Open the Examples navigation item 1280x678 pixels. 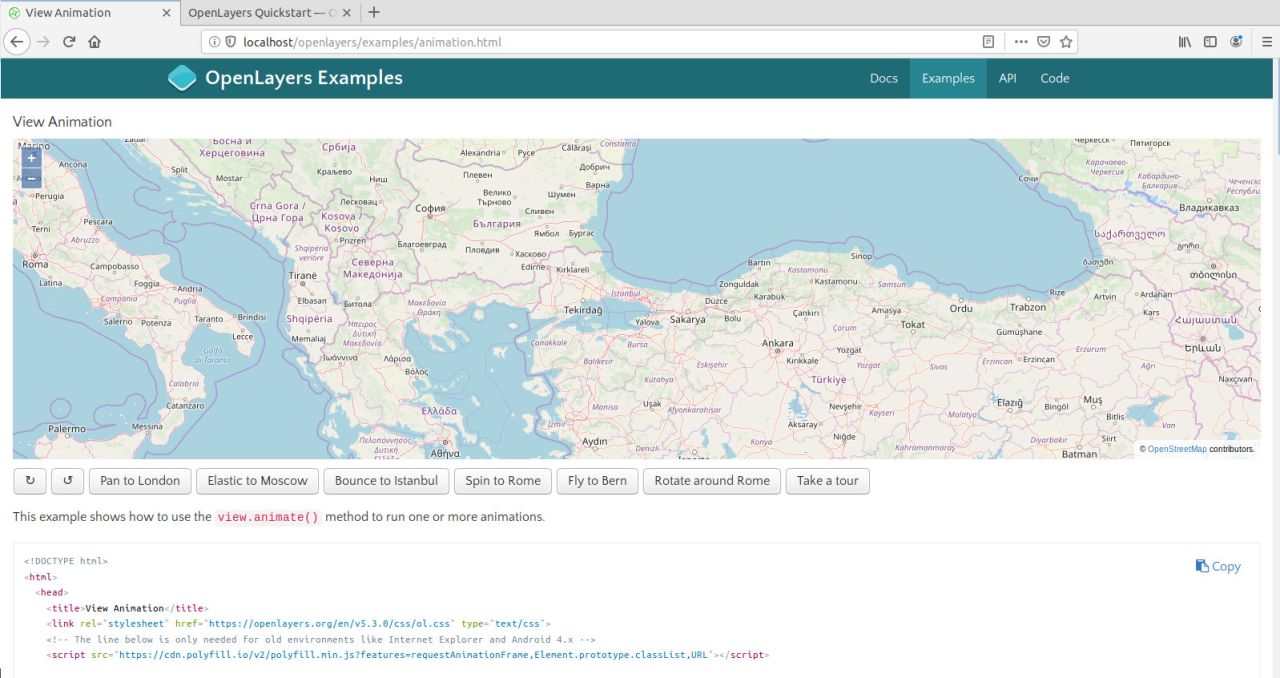point(948,78)
